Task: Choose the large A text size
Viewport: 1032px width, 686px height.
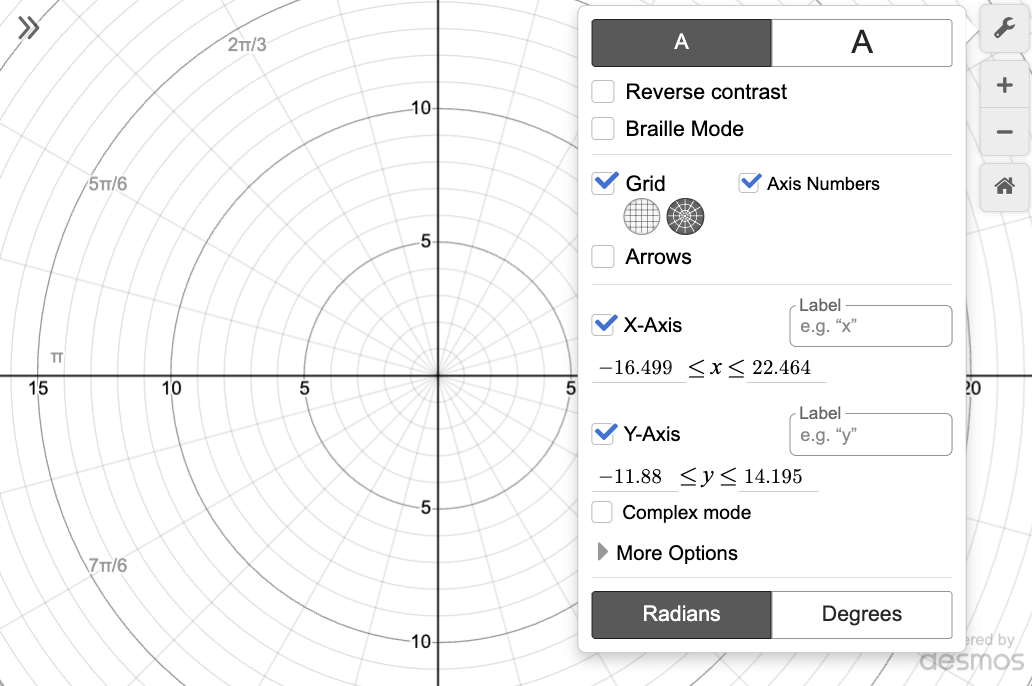Action: [862, 43]
